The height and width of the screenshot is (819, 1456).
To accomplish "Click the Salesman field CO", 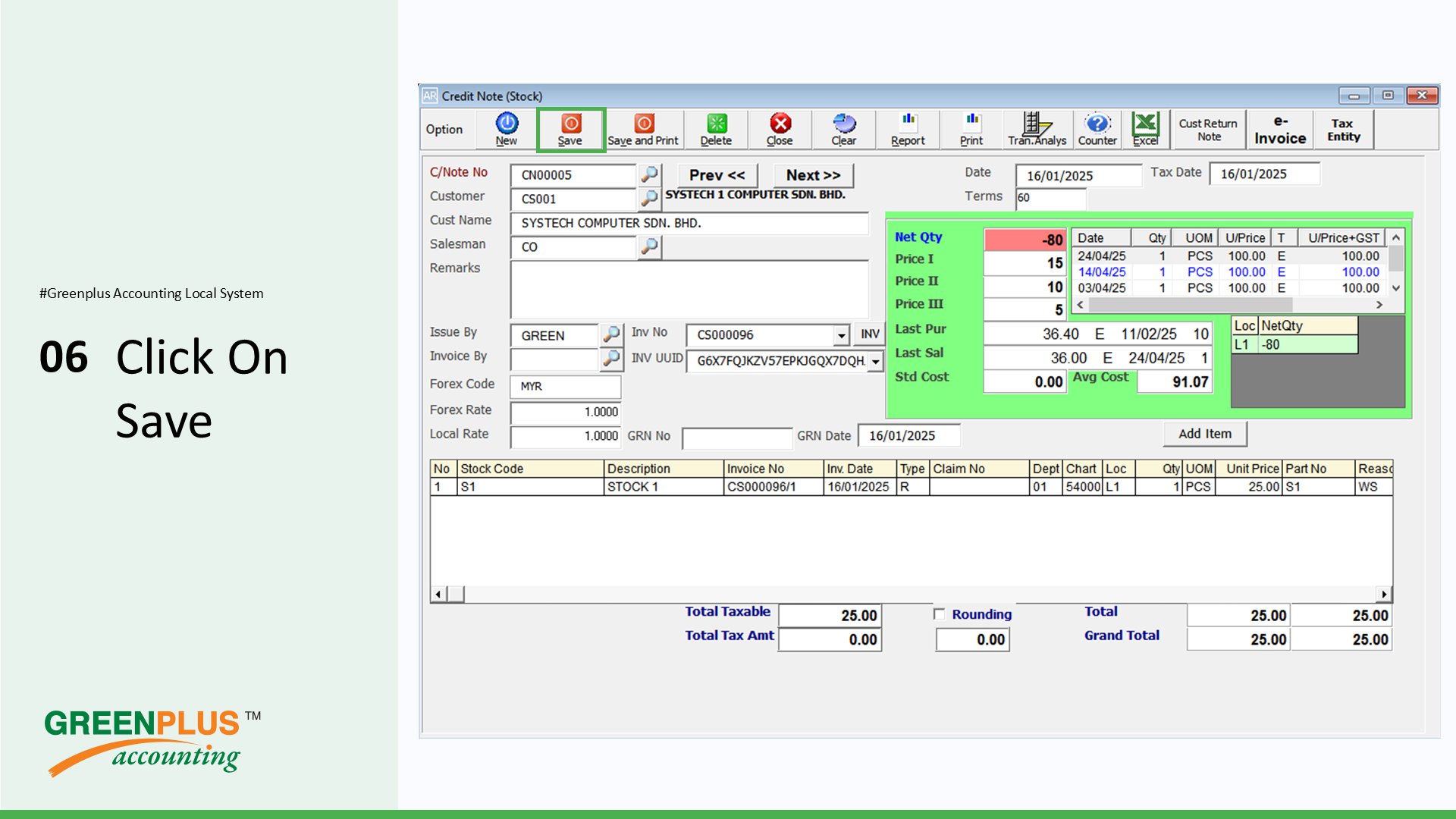I will 573,247.
